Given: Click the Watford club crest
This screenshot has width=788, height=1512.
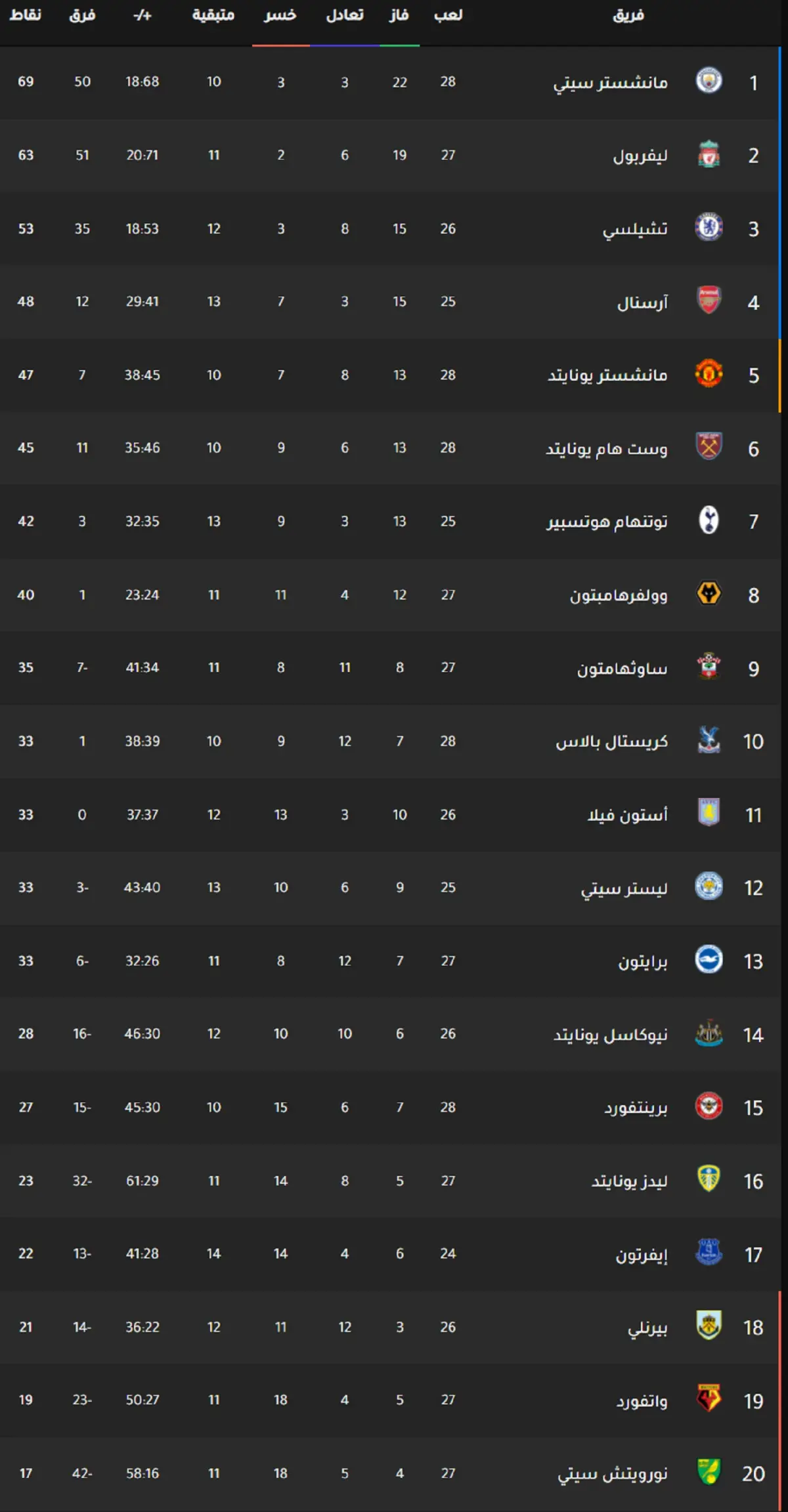Looking at the screenshot, I should (x=709, y=1400).
